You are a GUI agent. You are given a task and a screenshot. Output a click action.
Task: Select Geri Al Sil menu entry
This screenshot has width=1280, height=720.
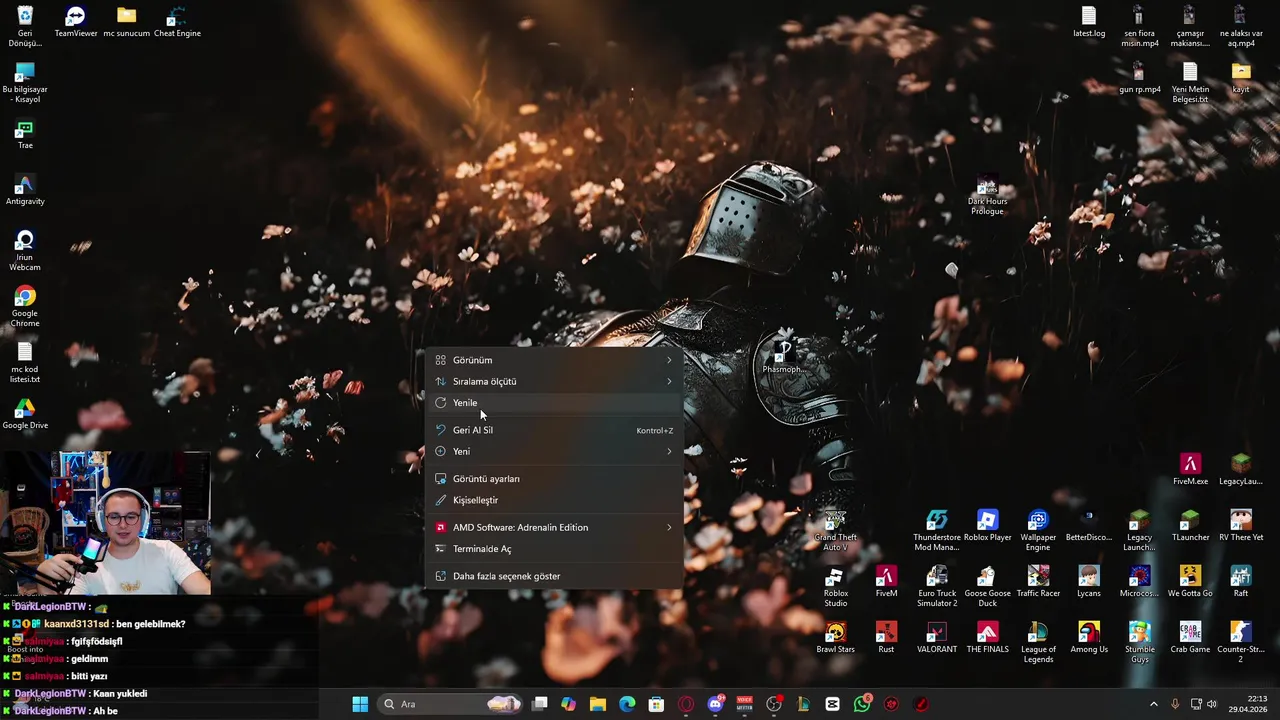[555, 430]
